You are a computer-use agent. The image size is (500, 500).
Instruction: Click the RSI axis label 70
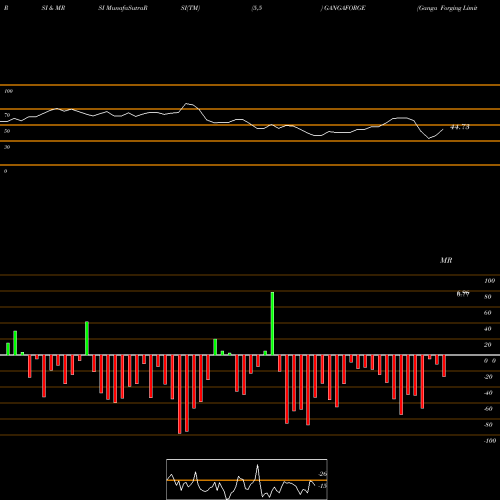pyautogui.click(x=7, y=115)
